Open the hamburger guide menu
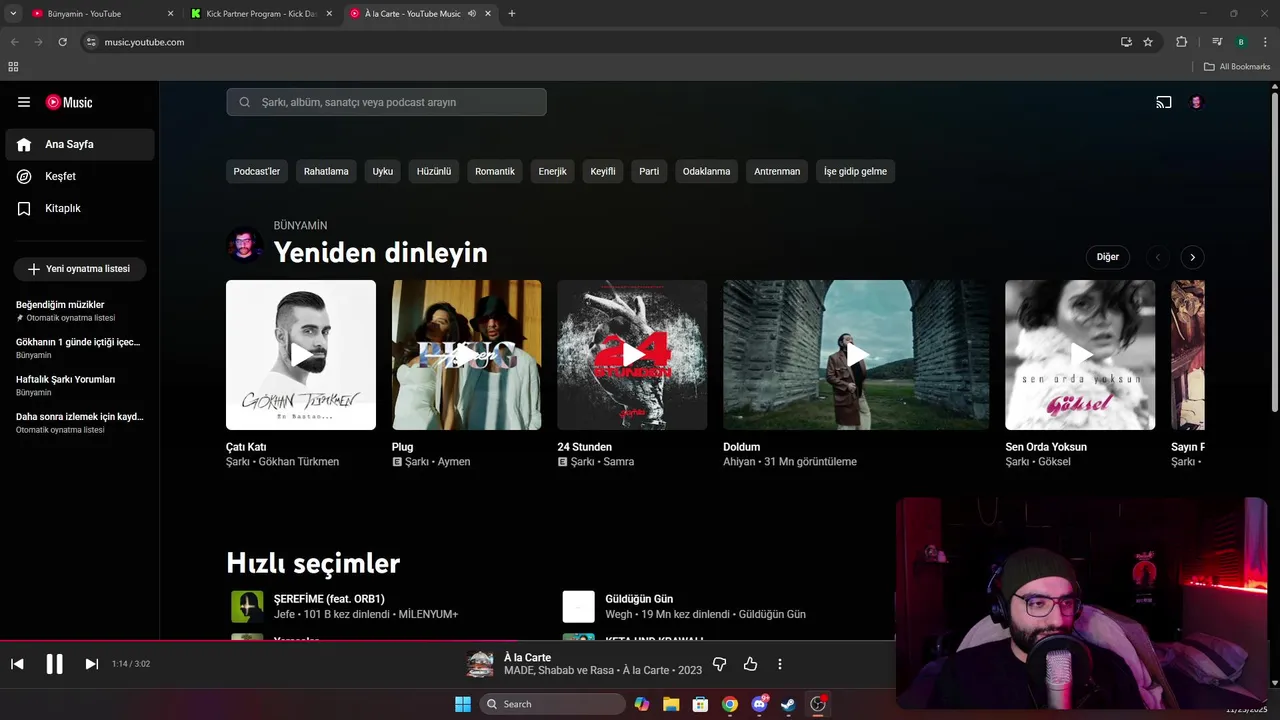 24,102
